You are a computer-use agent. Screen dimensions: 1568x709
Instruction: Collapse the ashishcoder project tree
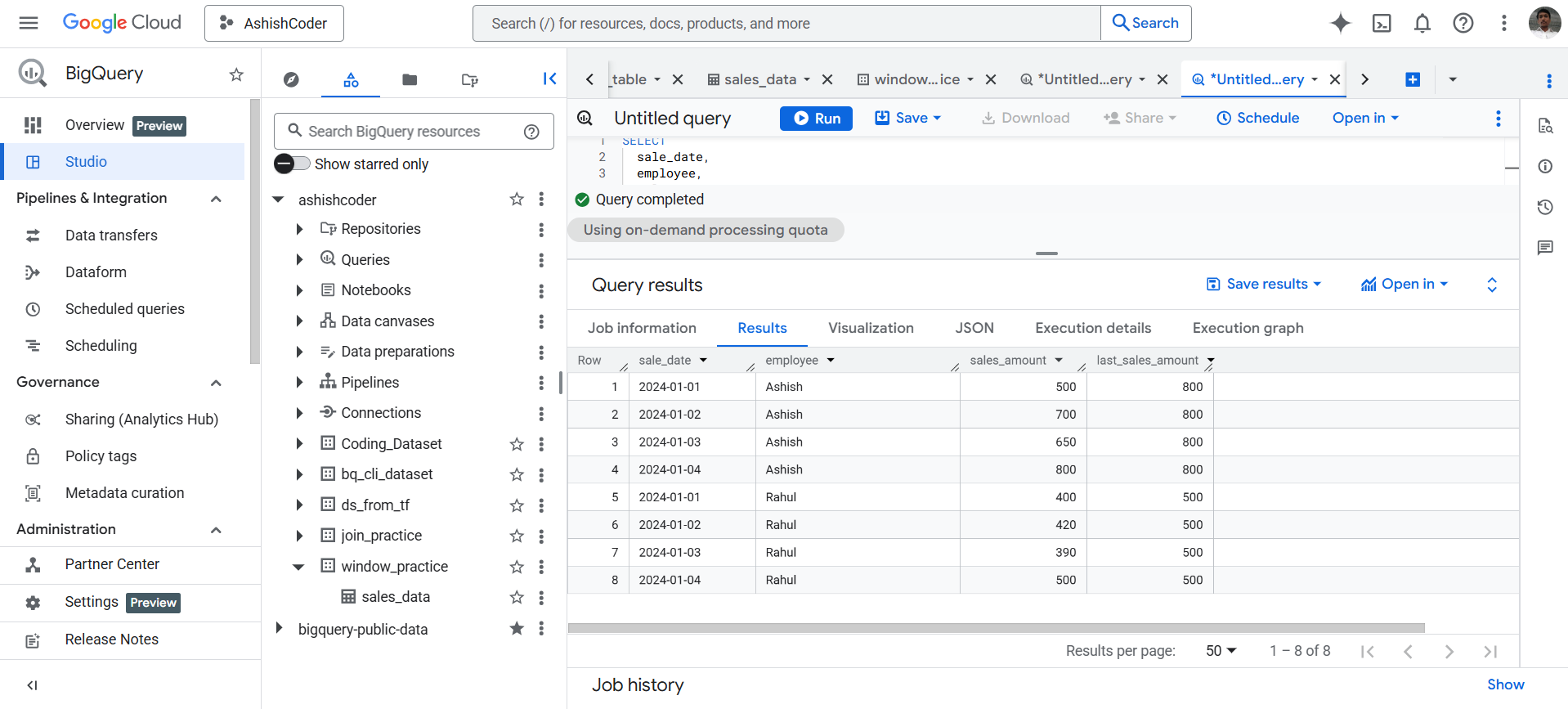[278, 200]
